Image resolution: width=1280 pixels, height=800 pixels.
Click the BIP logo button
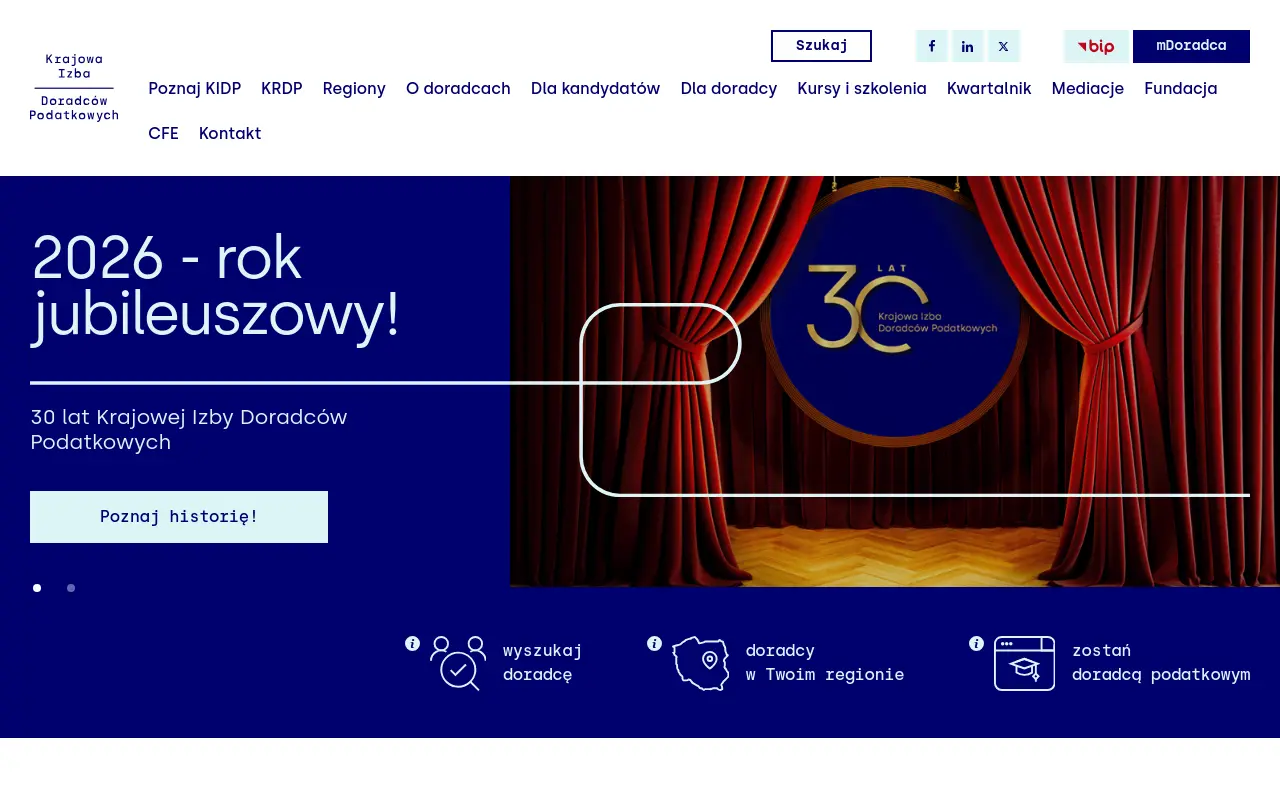(1096, 46)
